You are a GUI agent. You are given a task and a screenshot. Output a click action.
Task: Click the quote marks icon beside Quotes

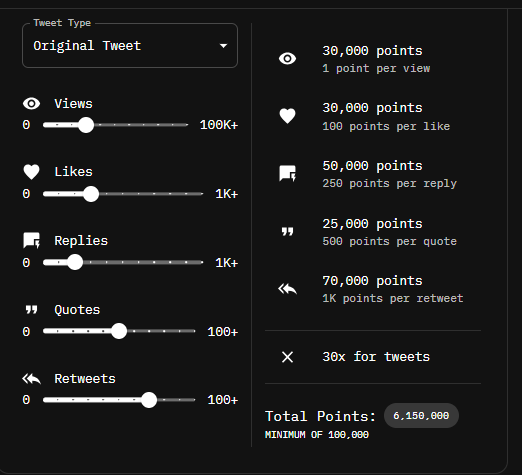(32, 310)
